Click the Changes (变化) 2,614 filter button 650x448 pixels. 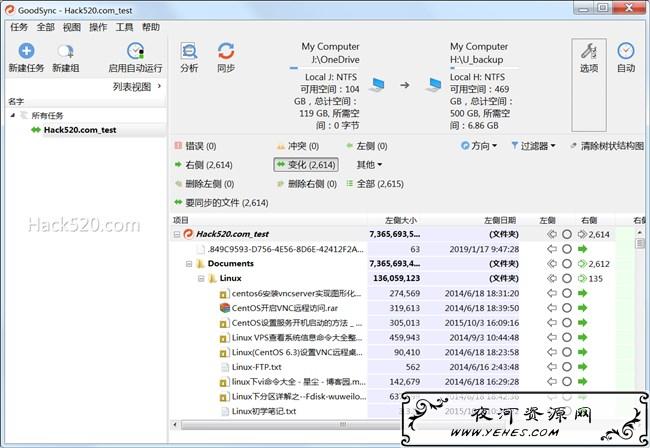click(x=306, y=165)
